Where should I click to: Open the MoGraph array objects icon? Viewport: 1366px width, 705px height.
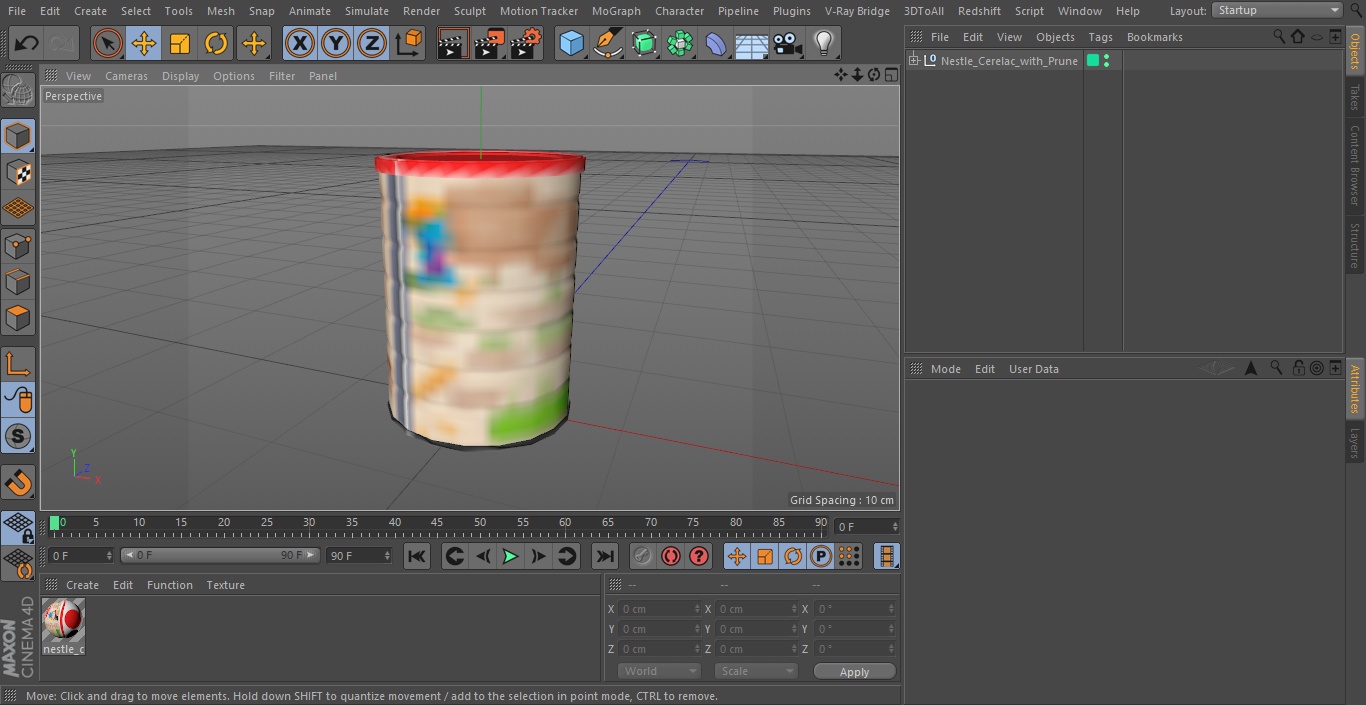[x=680, y=43]
